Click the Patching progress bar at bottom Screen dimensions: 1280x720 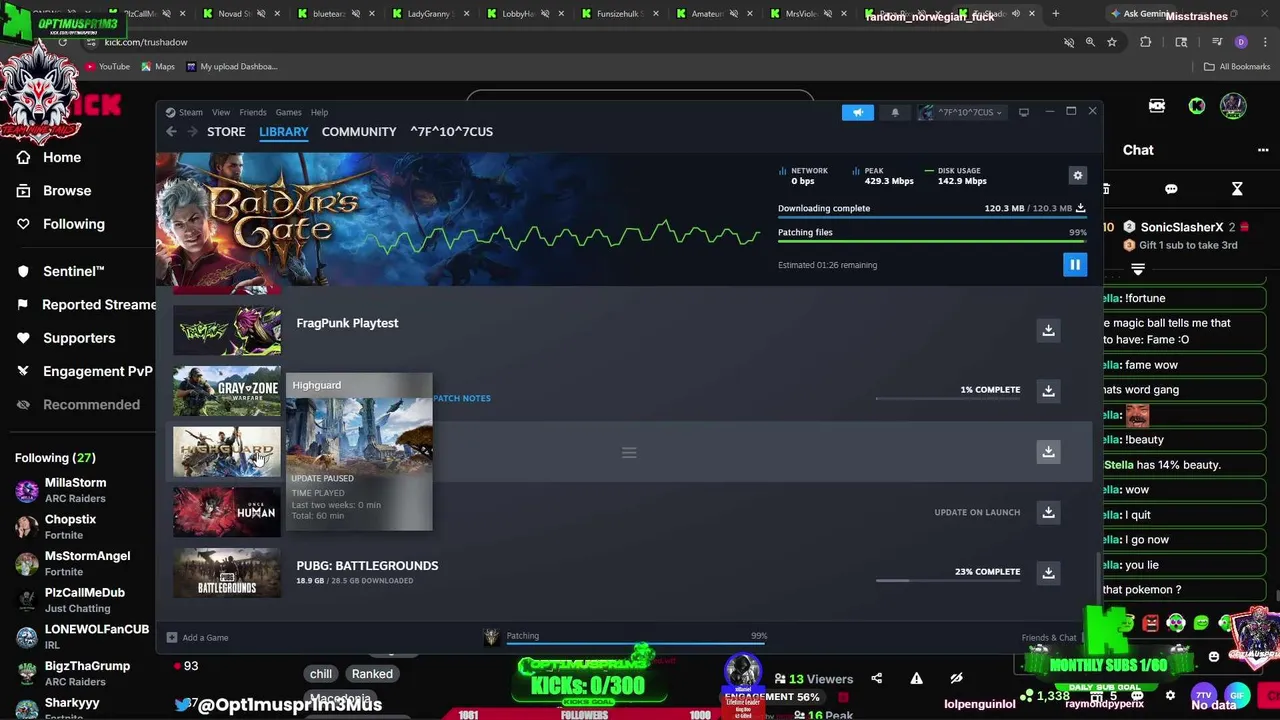point(637,644)
